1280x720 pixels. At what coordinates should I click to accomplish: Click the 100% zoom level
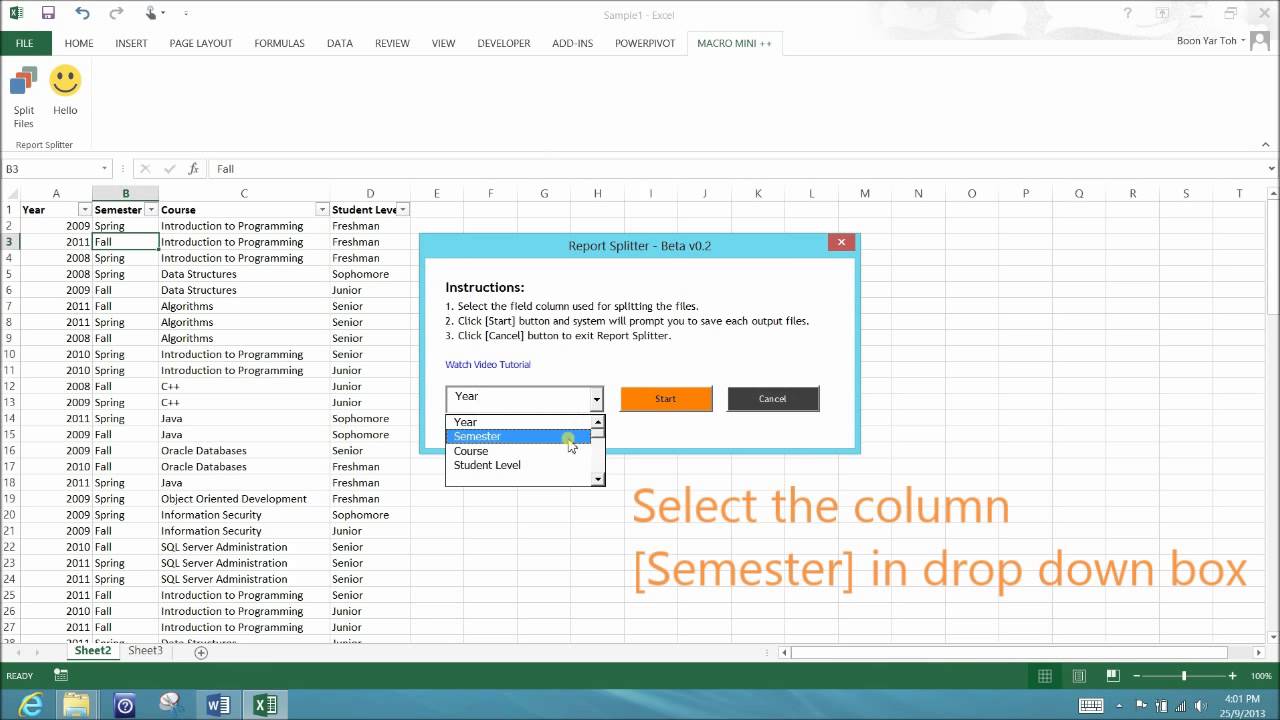[1260, 676]
